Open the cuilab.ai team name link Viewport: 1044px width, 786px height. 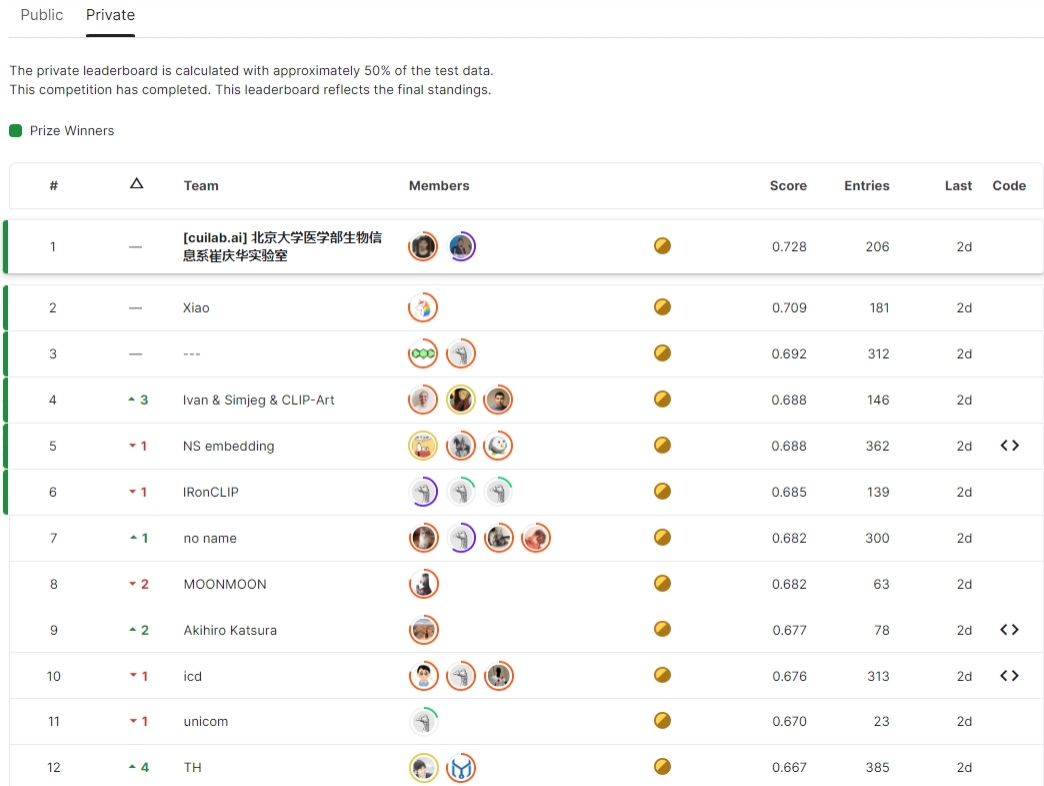(x=282, y=247)
